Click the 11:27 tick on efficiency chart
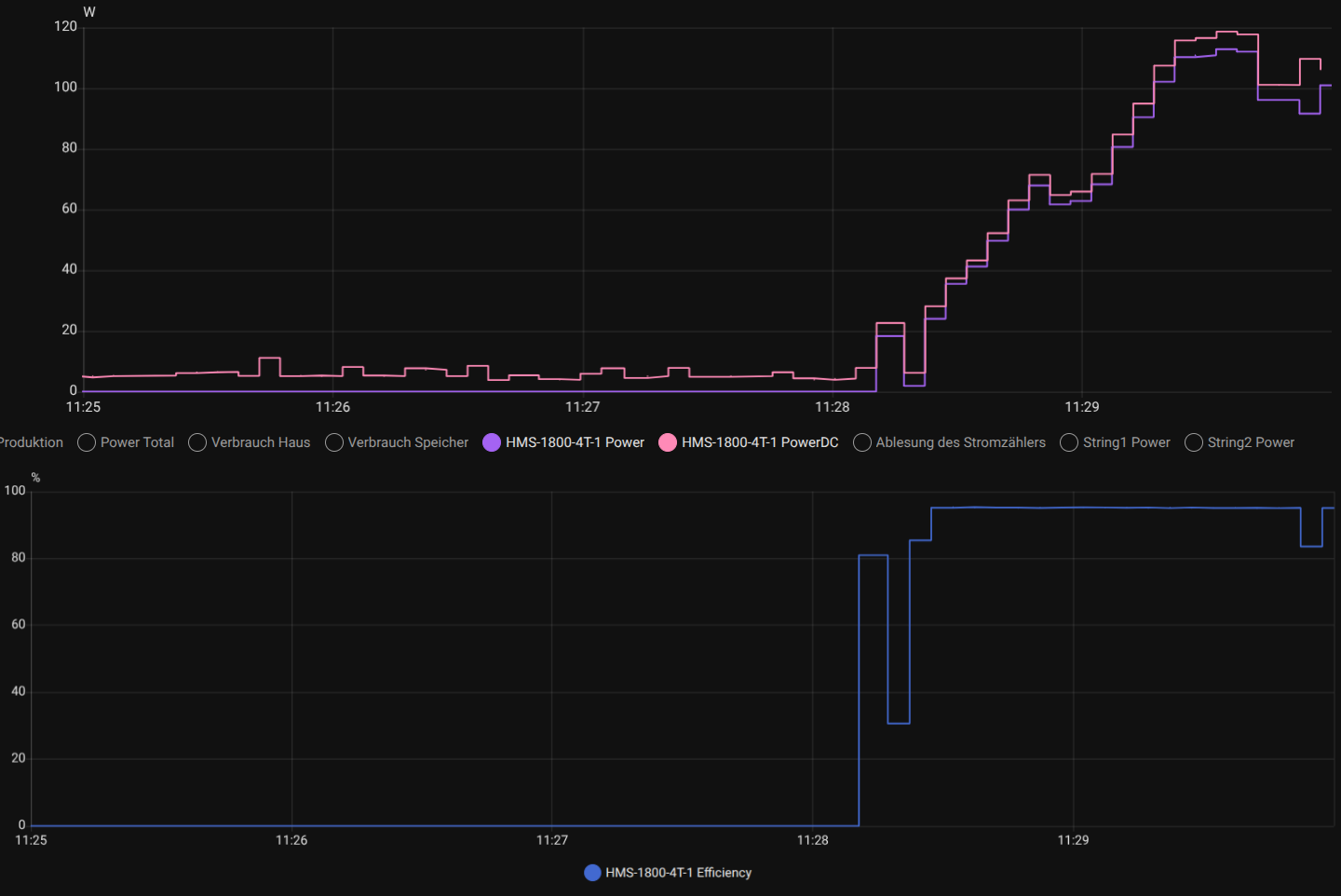Viewport: 1341px width, 896px height. coord(552,840)
